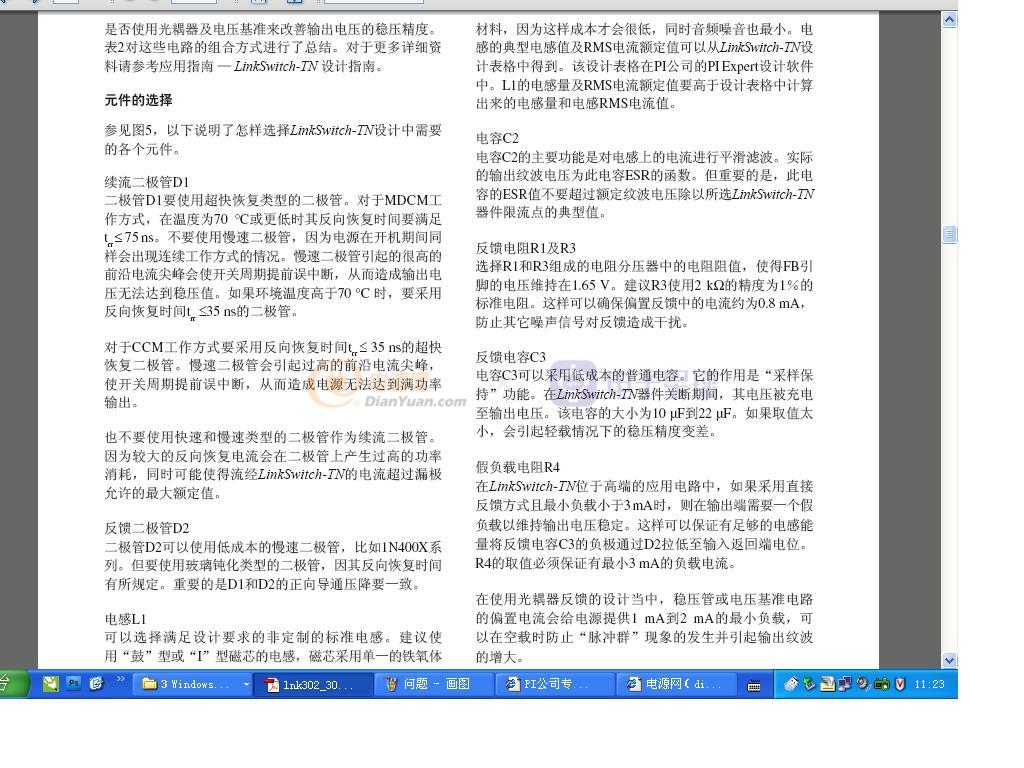Click the heading 假负载电阻R4
The height and width of the screenshot is (768, 1024).
518,467
